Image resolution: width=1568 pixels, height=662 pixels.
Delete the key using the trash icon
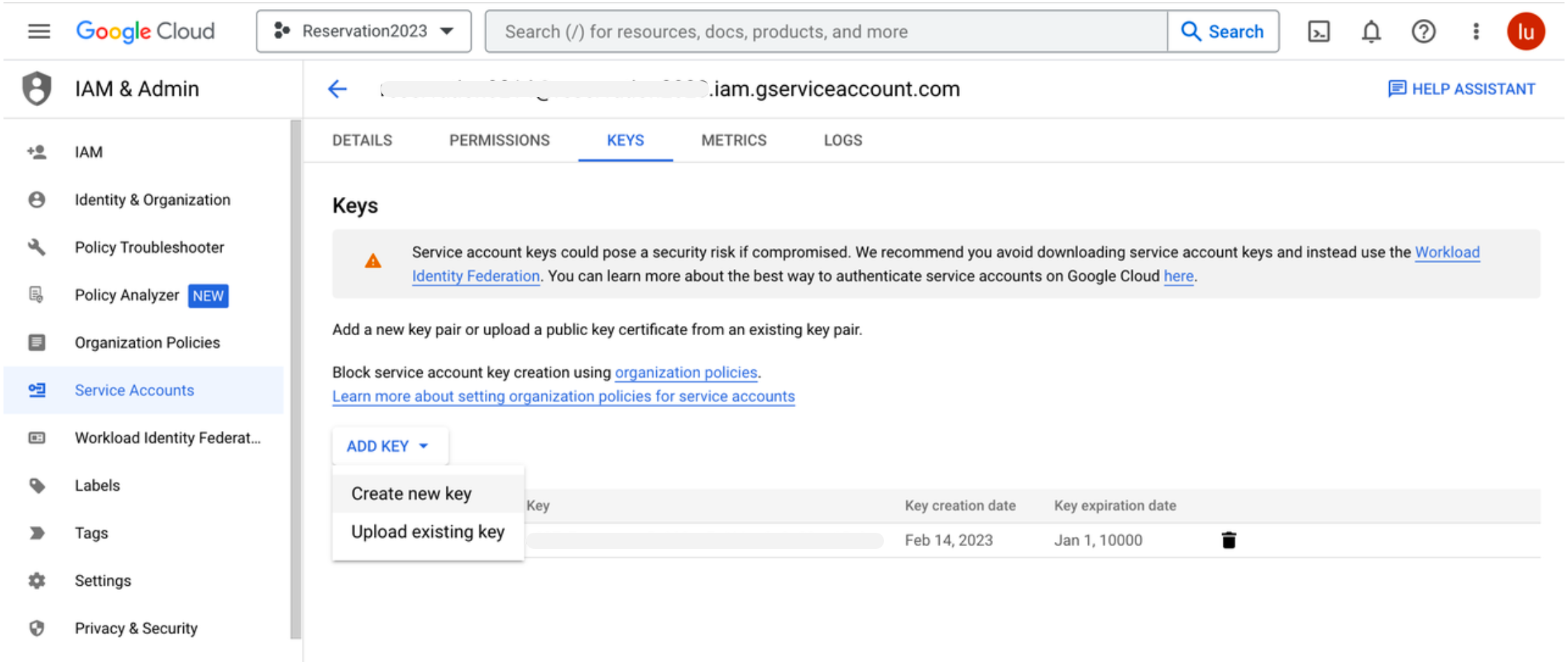(1229, 540)
